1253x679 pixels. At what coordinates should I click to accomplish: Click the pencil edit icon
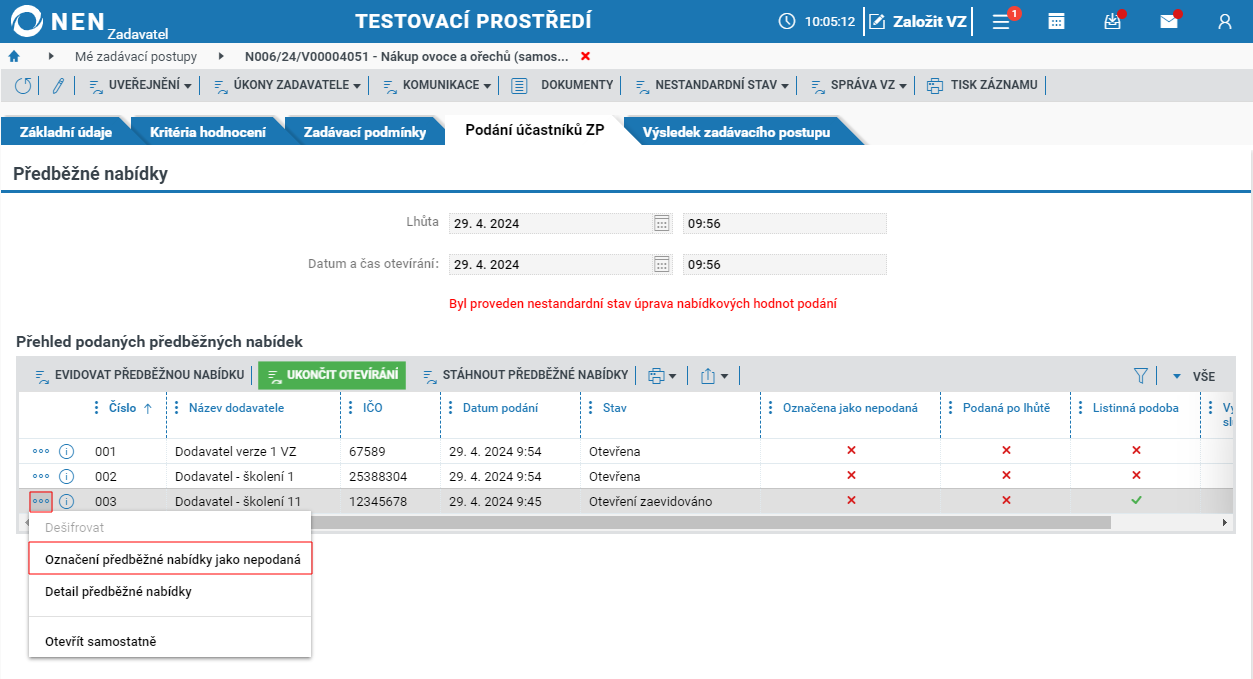click(x=58, y=86)
